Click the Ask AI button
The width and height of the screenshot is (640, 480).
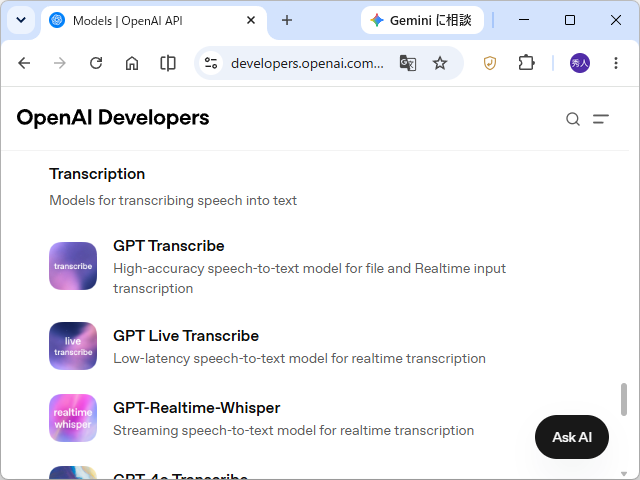pos(572,437)
